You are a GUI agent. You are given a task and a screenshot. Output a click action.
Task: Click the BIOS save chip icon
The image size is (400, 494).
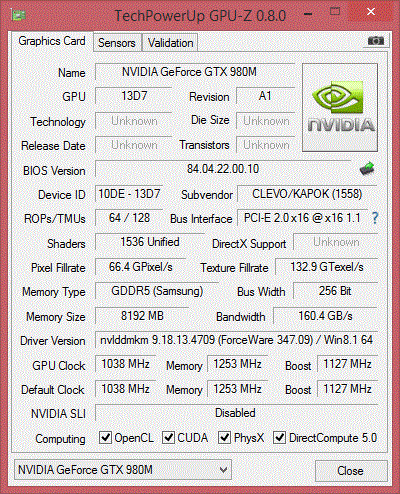coord(367,169)
